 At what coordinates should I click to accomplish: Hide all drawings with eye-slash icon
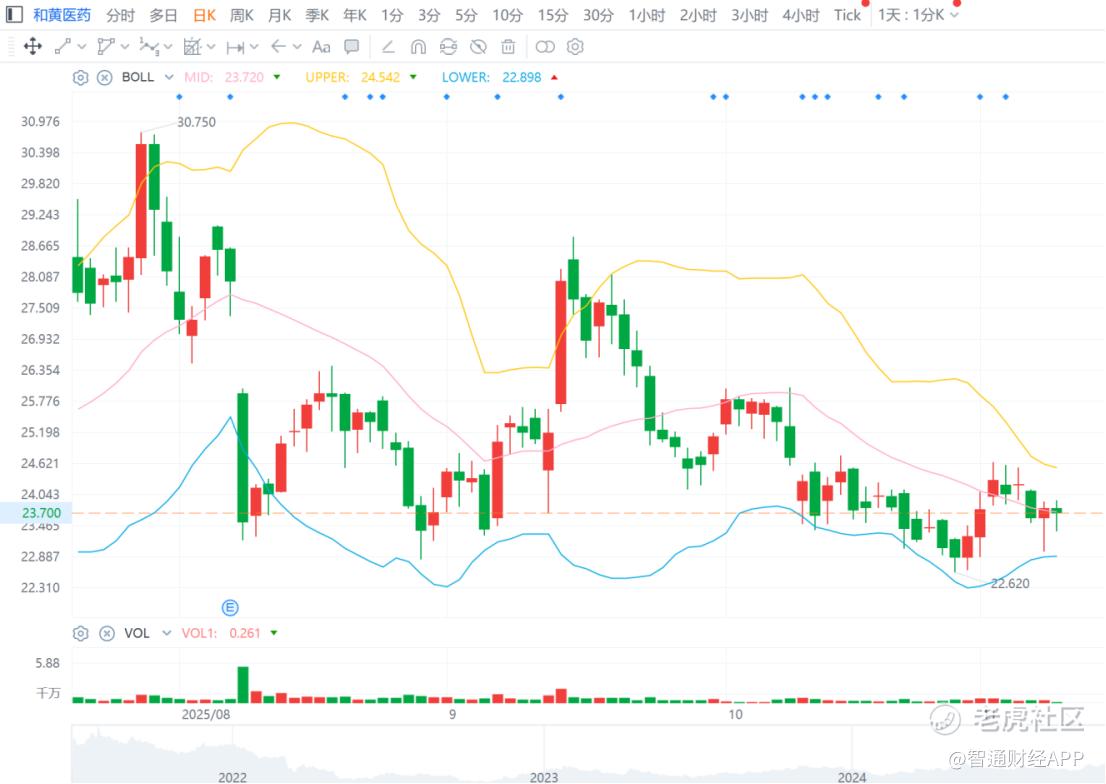pyautogui.click(x=478, y=47)
